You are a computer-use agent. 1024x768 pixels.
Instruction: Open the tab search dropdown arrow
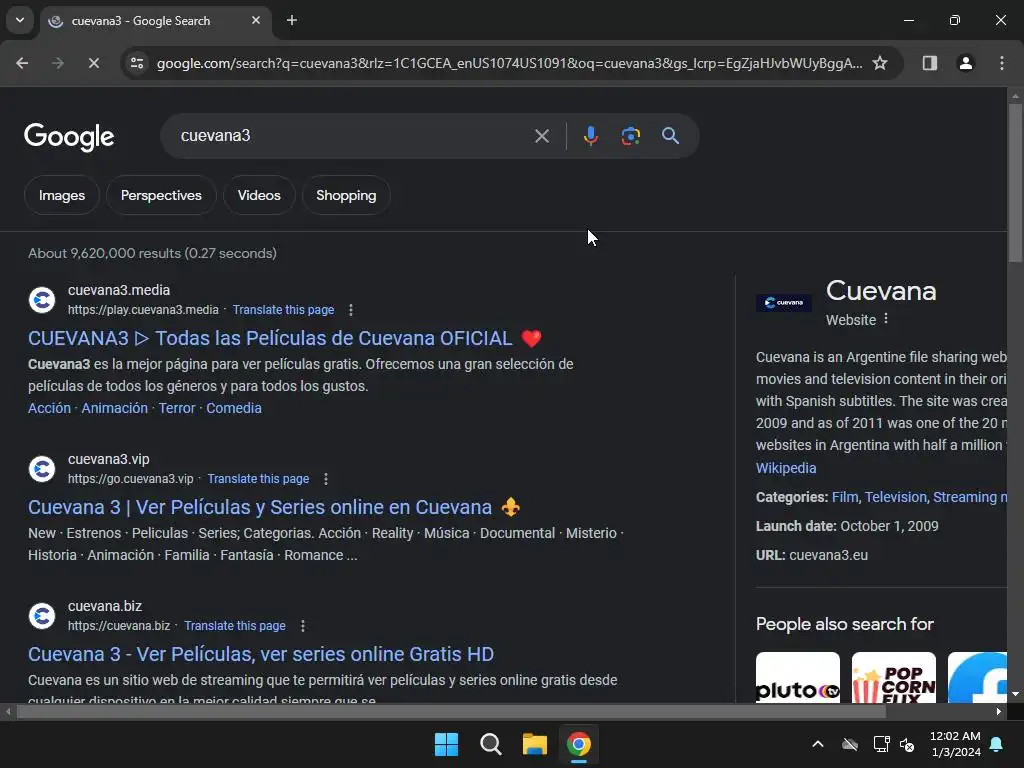(20, 20)
